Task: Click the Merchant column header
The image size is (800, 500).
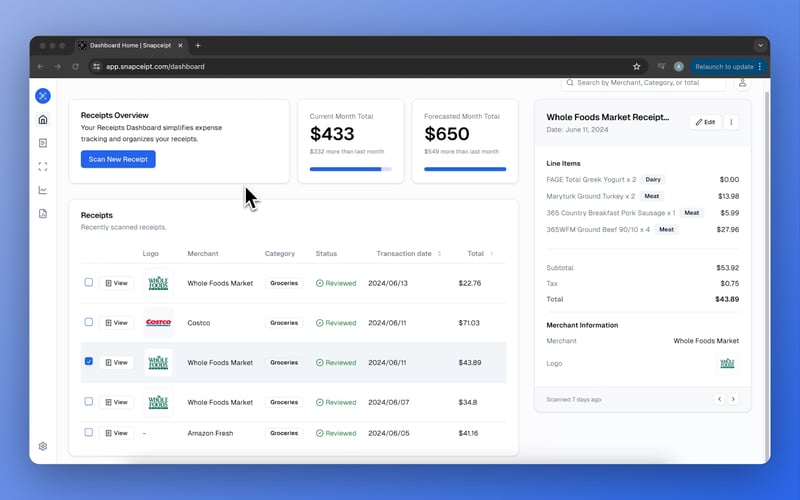Action: click(x=203, y=254)
